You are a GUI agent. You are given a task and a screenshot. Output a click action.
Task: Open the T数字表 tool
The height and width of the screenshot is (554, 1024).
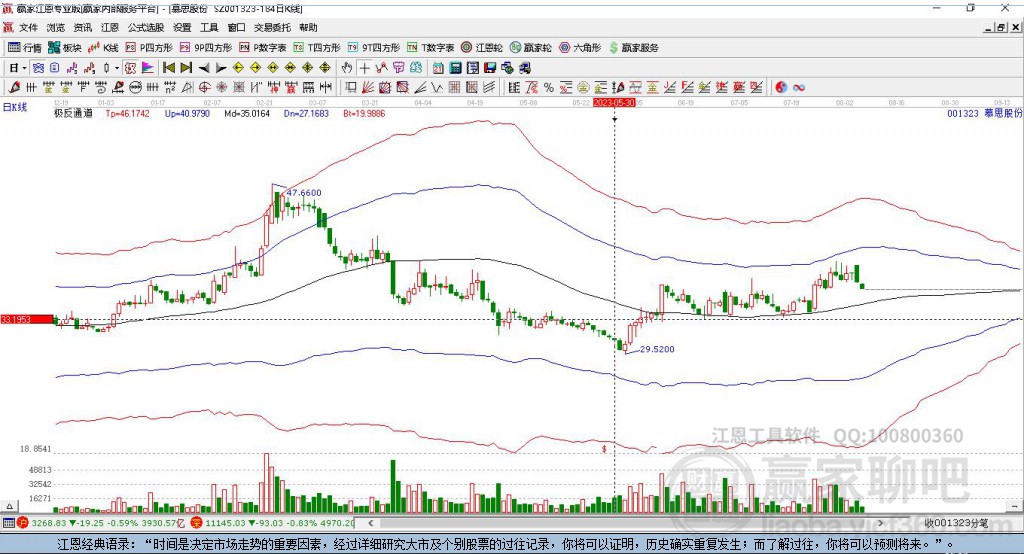[430, 47]
